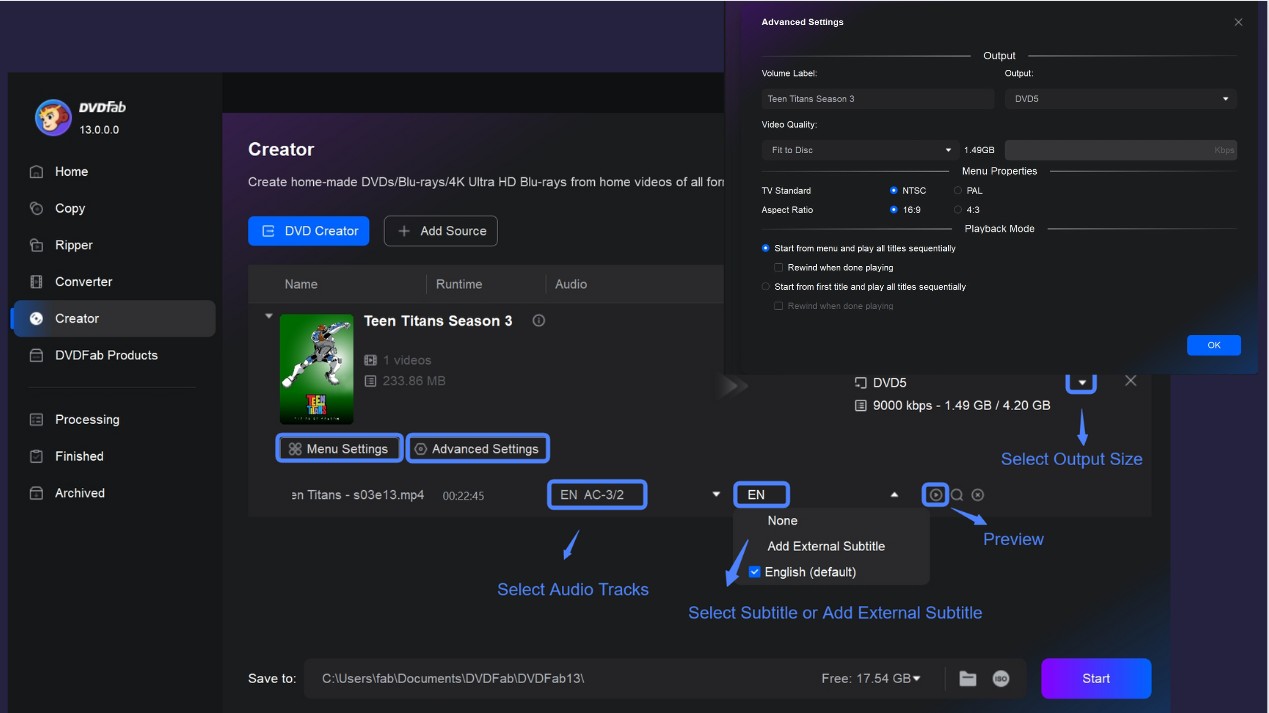Screen dimensions: 1269x713
Task: Confirm Advanced Settings with OK
Action: pos(1213,344)
